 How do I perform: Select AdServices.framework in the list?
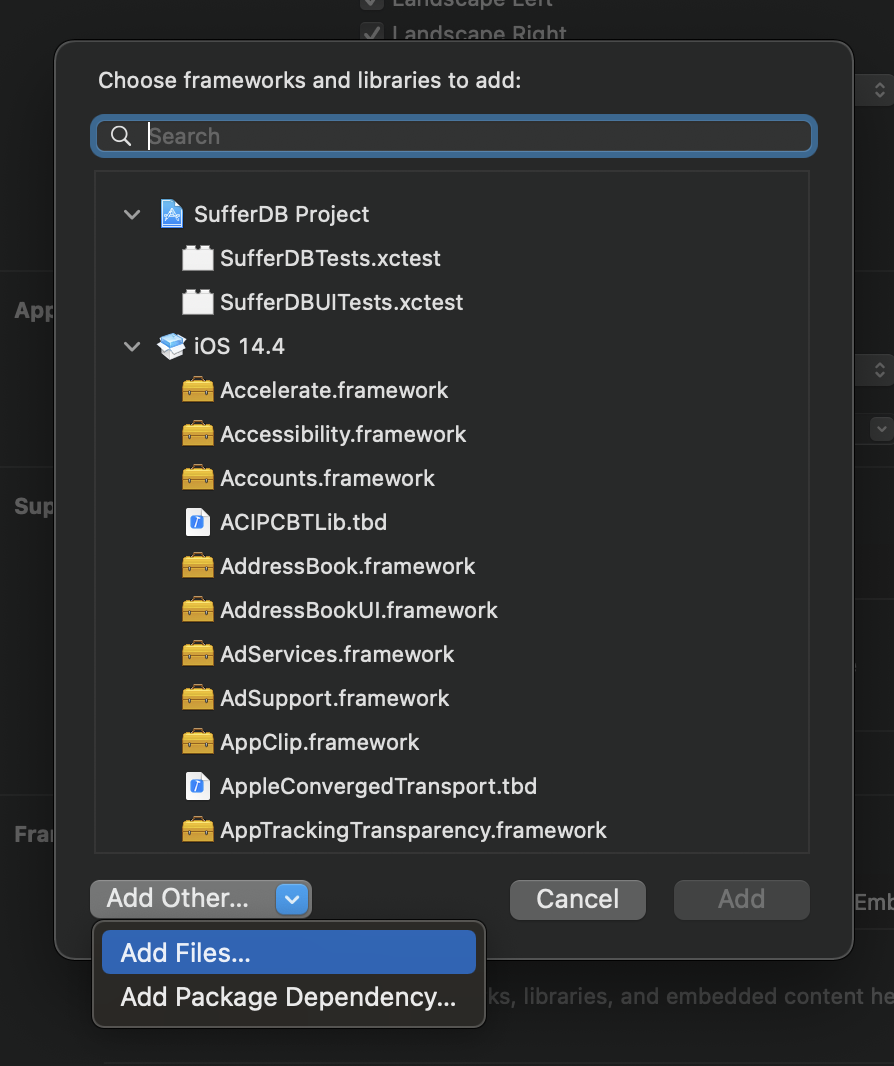tap(452, 654)
